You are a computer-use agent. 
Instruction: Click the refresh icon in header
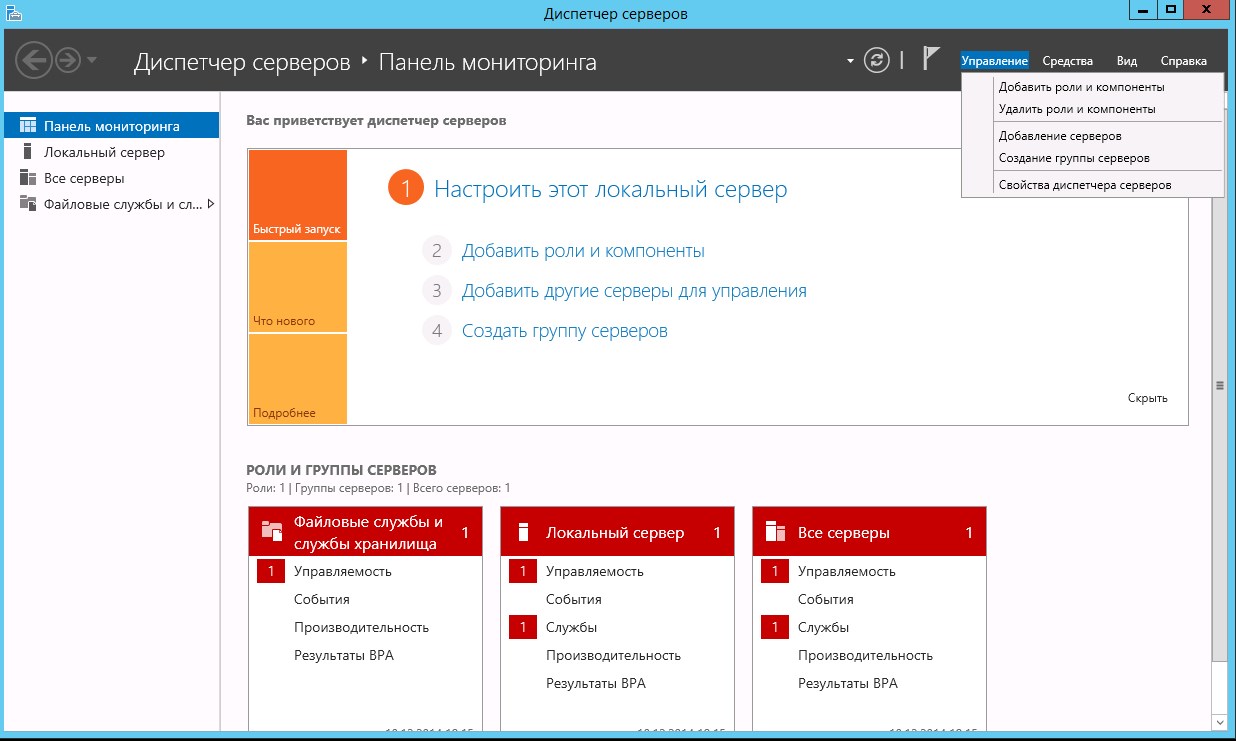(877, 60)
